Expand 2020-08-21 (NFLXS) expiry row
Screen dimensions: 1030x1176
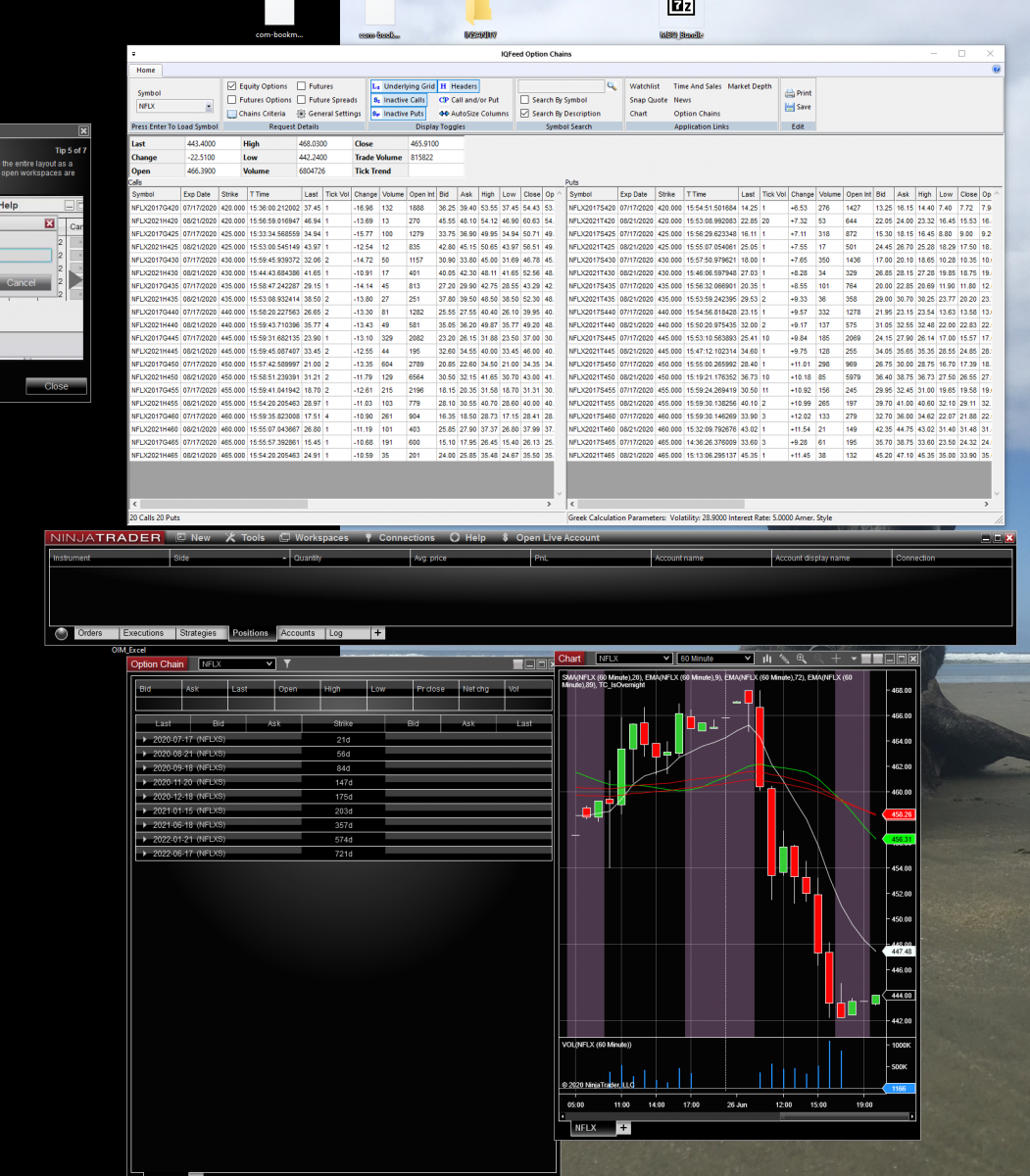pyautogui.click(x=146, y=754)
